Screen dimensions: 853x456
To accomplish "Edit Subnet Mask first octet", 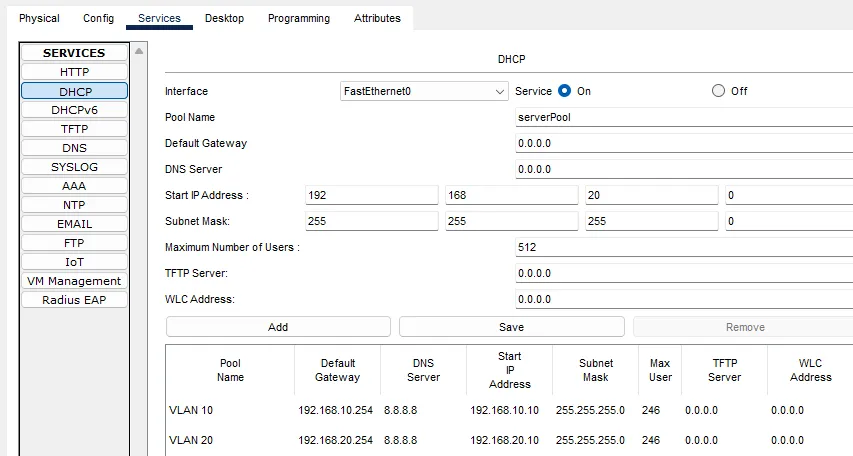I will point(372,221).
